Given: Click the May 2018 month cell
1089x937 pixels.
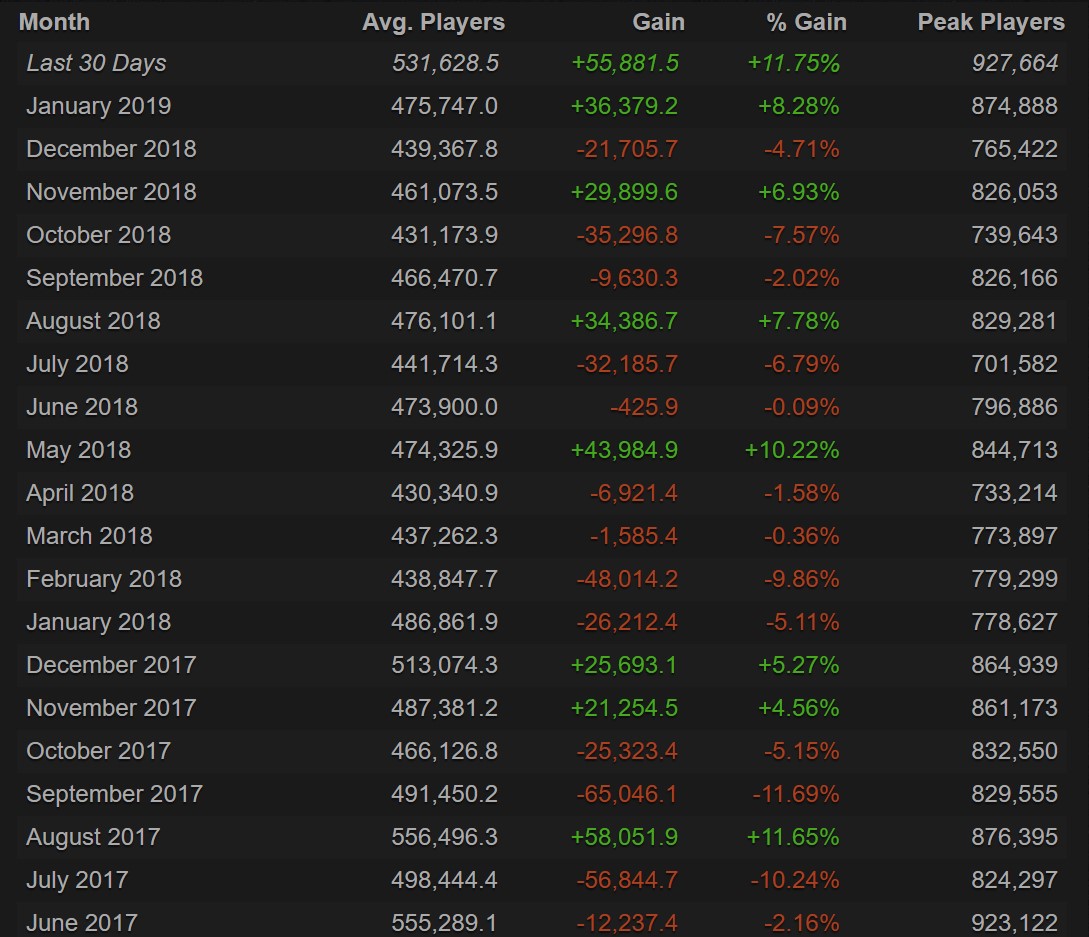Looking at the screenshot, I should click(78, 450).
